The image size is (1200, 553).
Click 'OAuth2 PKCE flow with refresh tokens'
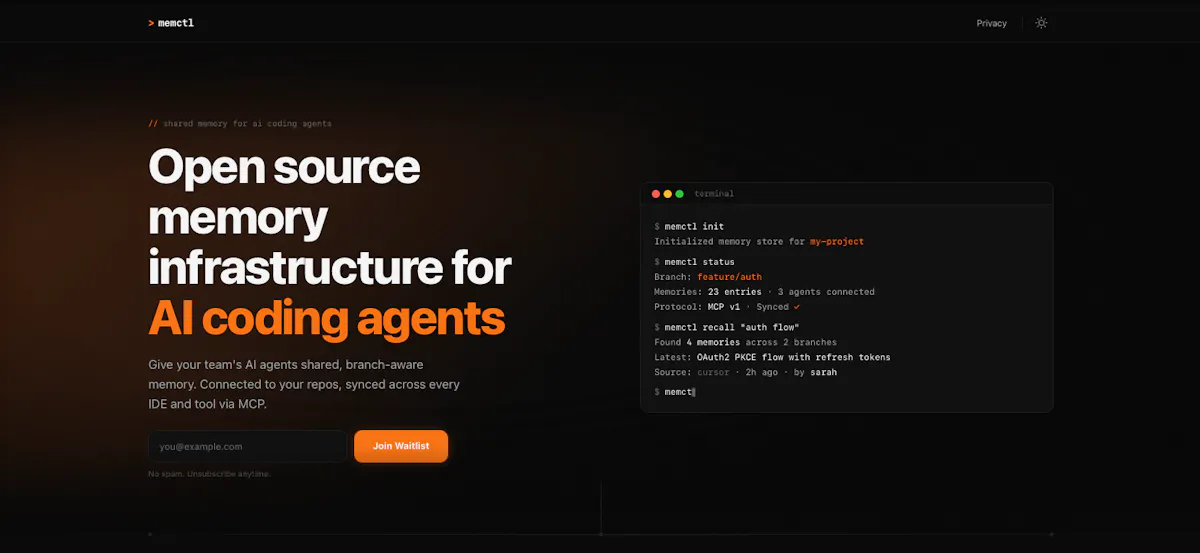click(794, 357)
